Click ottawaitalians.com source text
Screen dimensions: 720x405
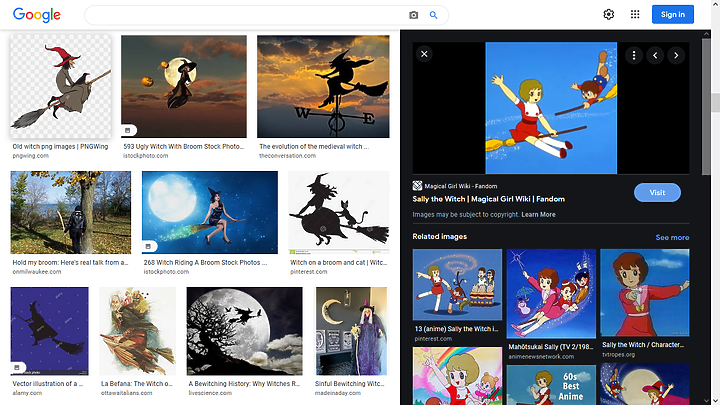[x=127, y=393]
